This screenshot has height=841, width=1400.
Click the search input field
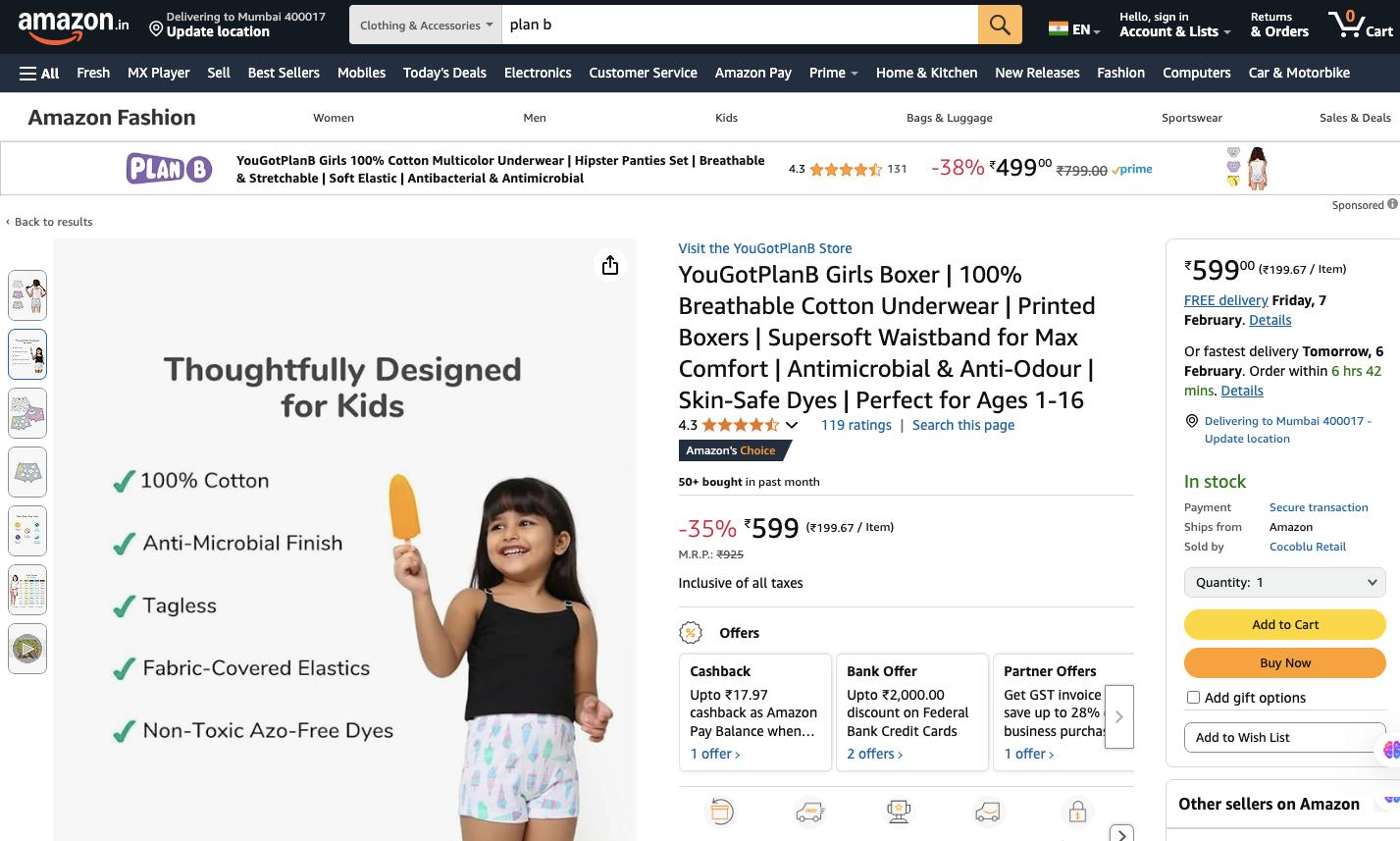coord(739,25)
